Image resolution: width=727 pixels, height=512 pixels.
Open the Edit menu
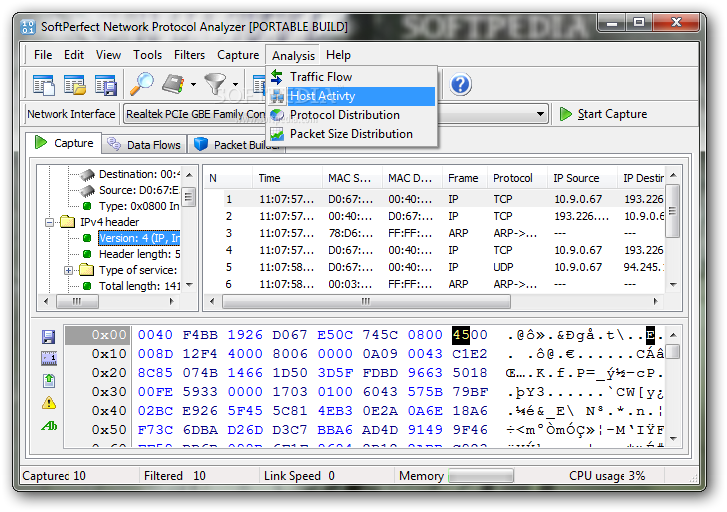pos(74,55)
